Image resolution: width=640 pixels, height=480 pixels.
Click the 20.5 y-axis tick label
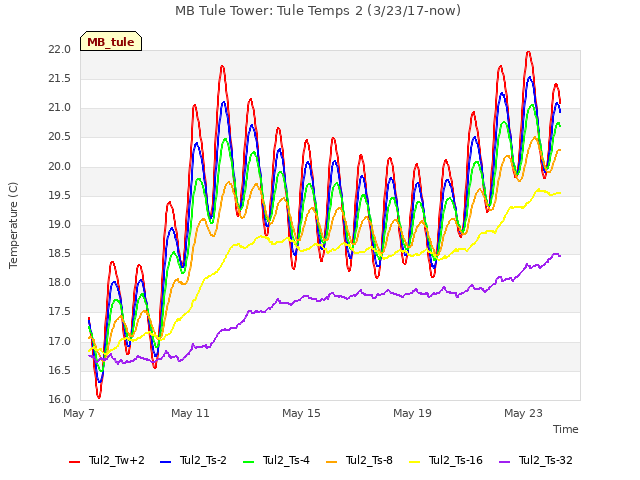60,137
